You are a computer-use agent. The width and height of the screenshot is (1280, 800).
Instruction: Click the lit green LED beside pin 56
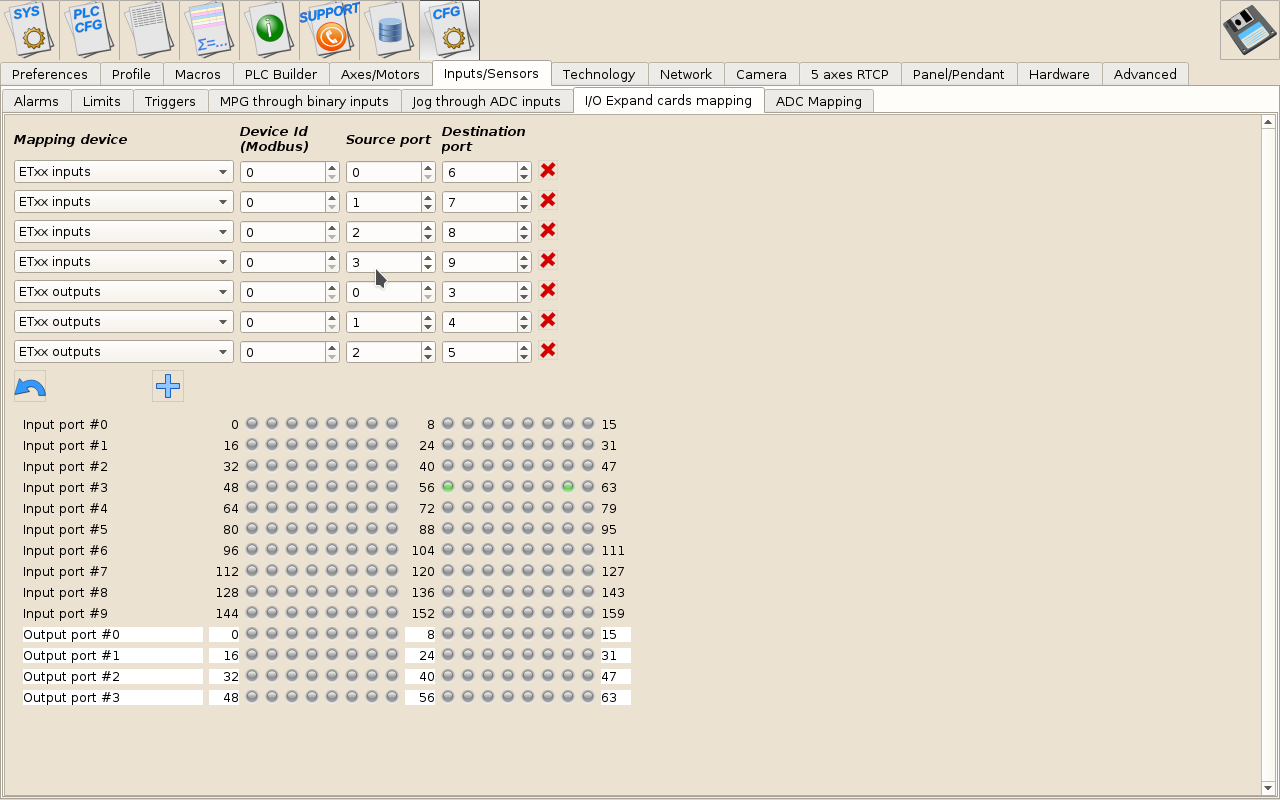click(448, 487)
